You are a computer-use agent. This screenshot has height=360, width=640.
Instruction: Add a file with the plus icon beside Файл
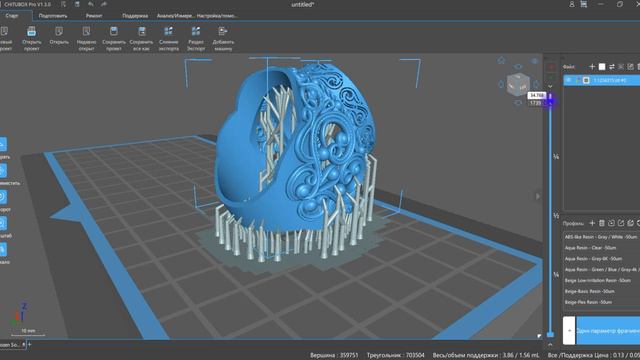pyautogui.click(x=592, y=67)
